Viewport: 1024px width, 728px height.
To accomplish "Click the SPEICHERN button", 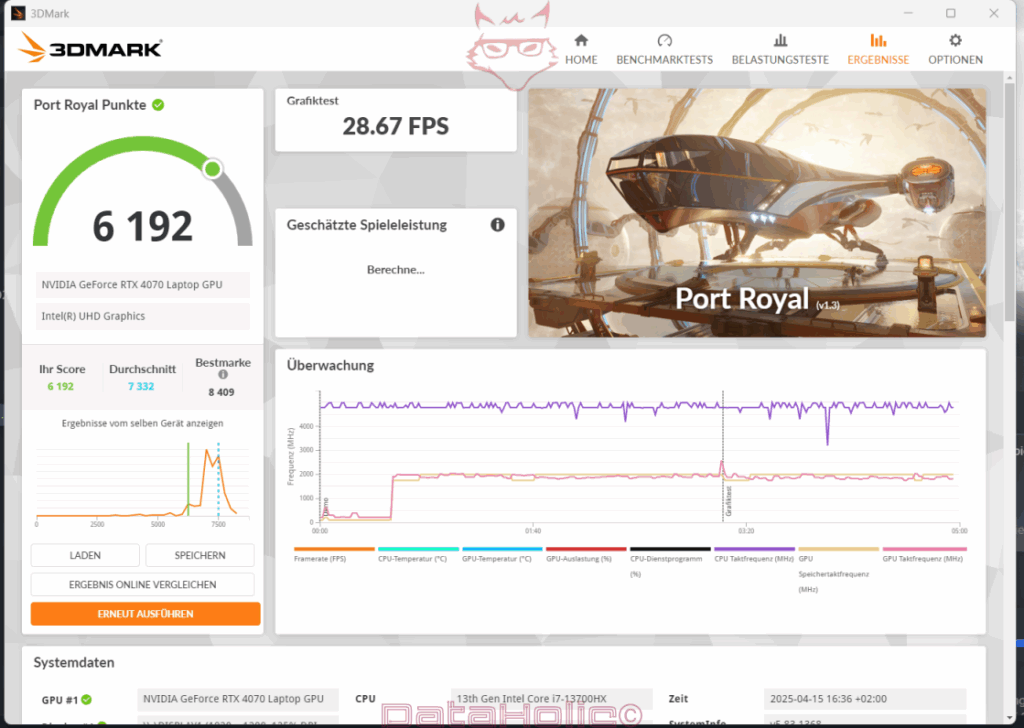I will (x=200, y=555).
